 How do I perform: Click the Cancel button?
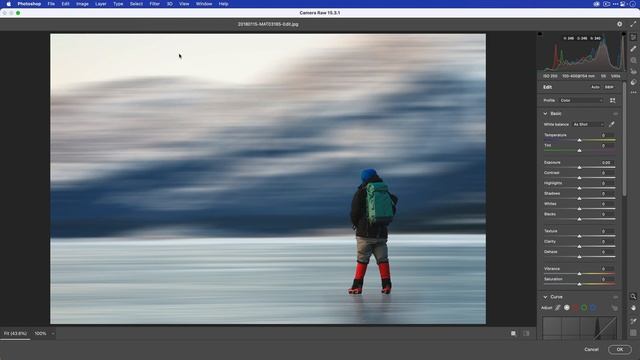pos(591,349)
